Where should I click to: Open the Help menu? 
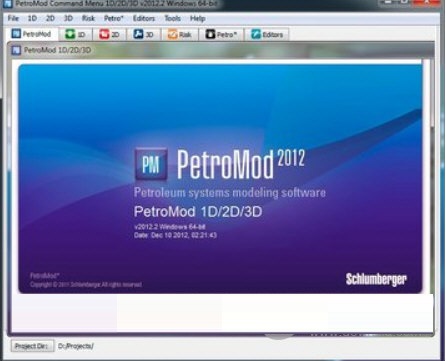[x=197, y=18]
